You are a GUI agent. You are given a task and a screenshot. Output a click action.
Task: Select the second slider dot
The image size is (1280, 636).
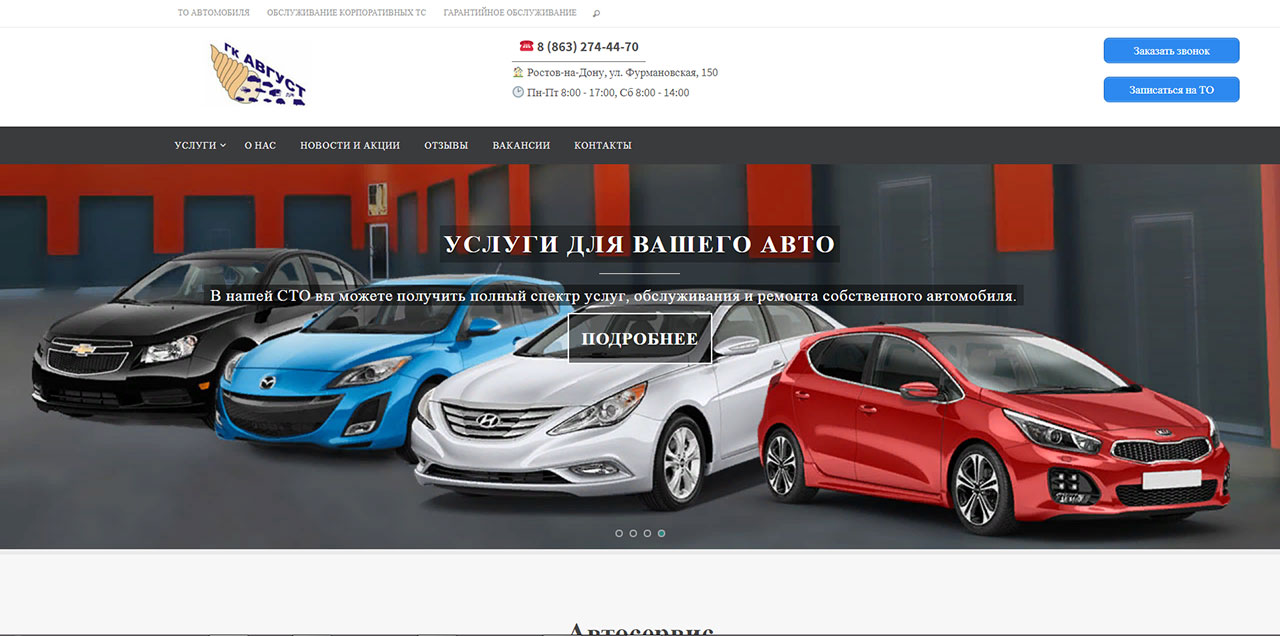pos(633,533)
